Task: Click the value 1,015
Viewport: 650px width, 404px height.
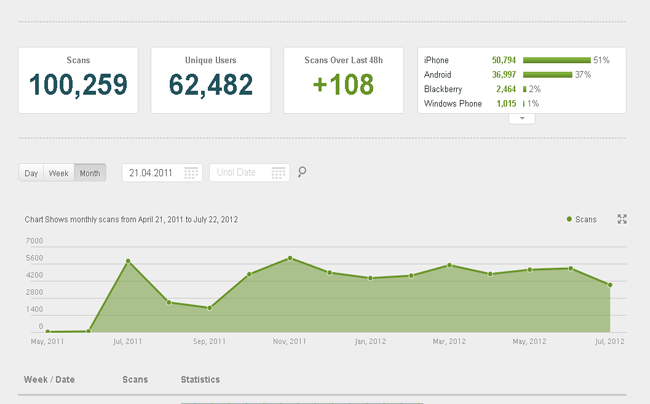Action: (x=506, y=104)
